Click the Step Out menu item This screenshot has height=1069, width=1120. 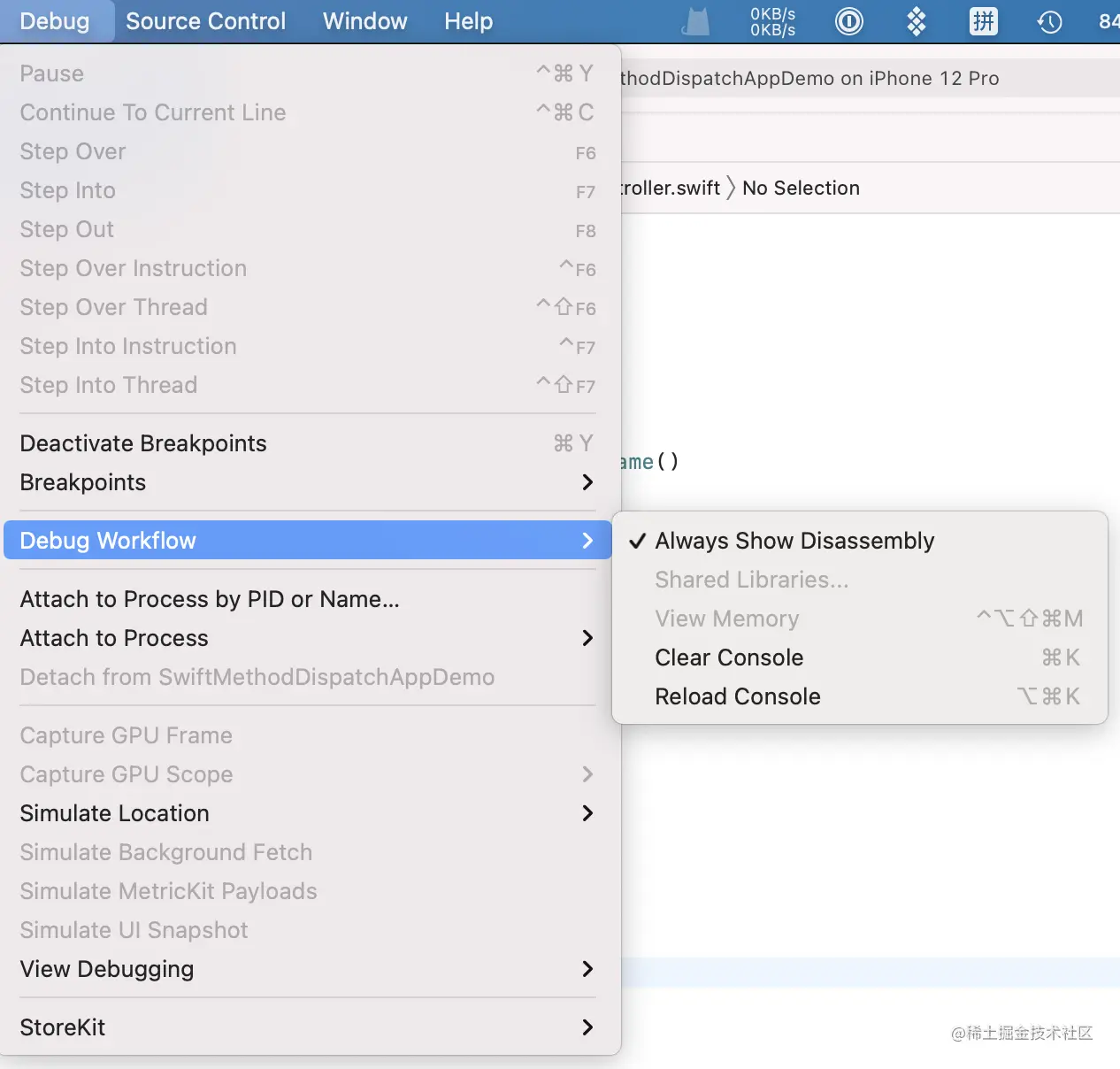pos(308,229)
